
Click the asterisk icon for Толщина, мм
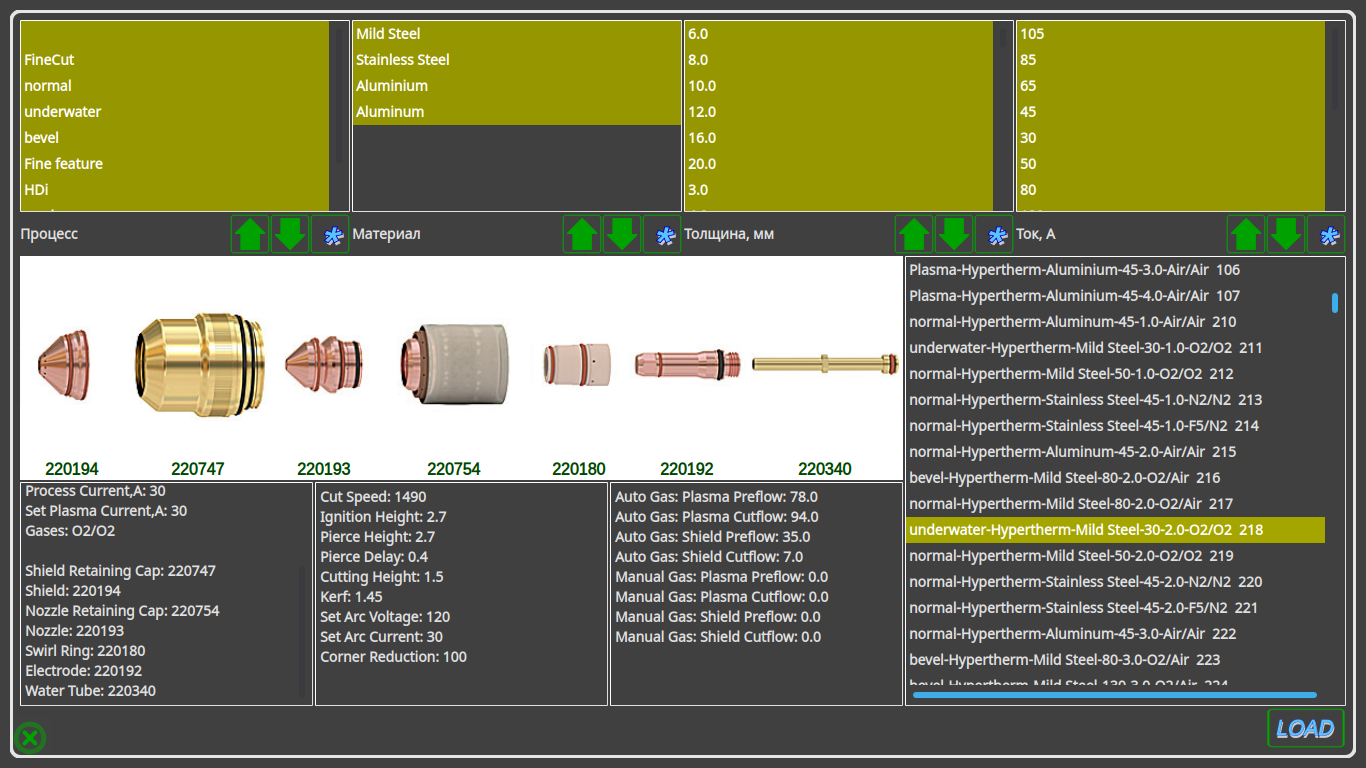[x=994, y=235]
